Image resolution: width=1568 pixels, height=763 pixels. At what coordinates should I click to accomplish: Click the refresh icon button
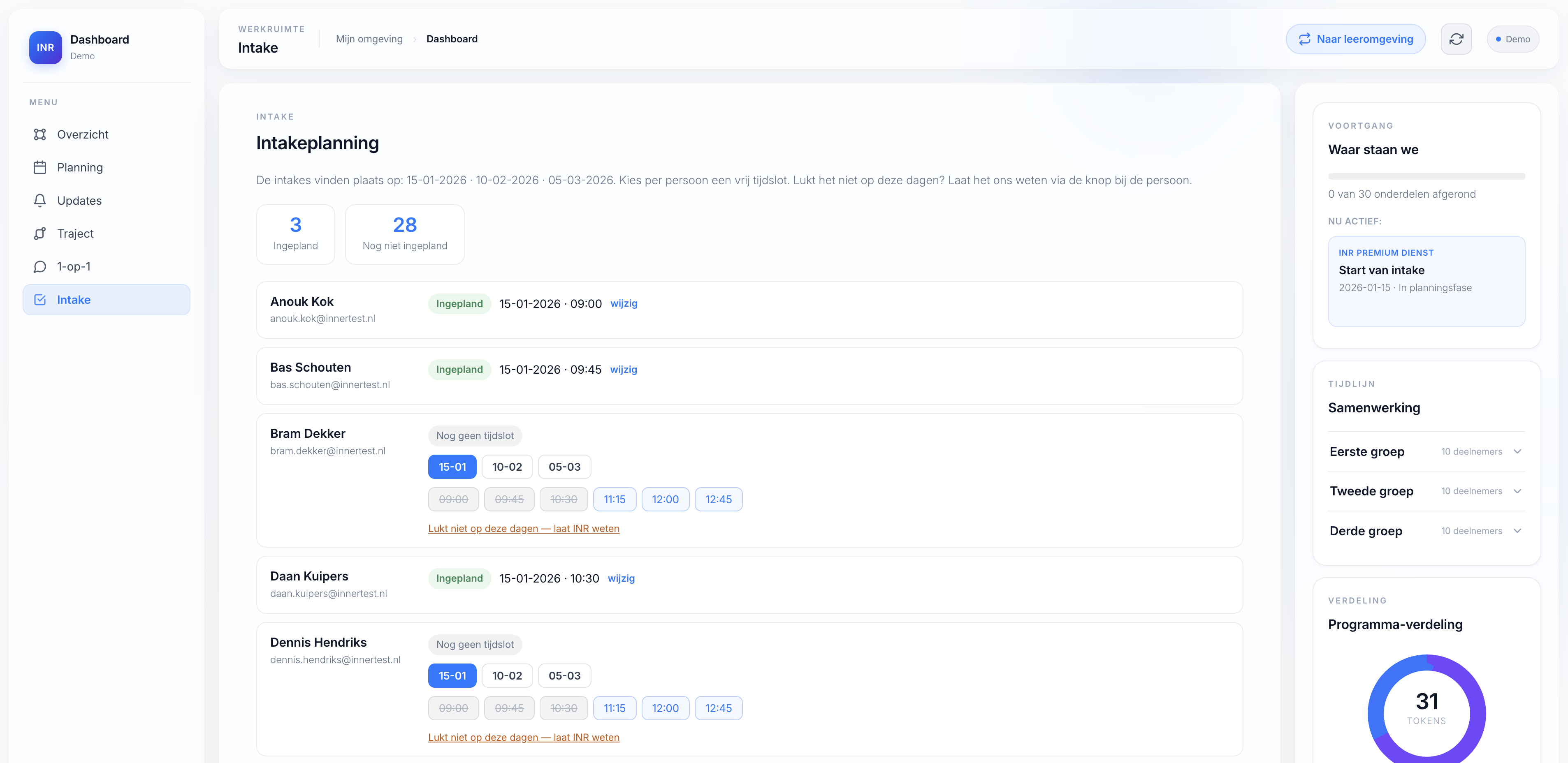[x=1456, y=39]
